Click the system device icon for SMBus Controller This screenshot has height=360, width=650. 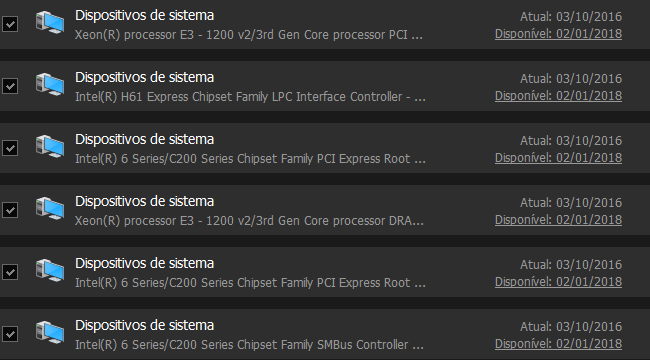point(50,332)
